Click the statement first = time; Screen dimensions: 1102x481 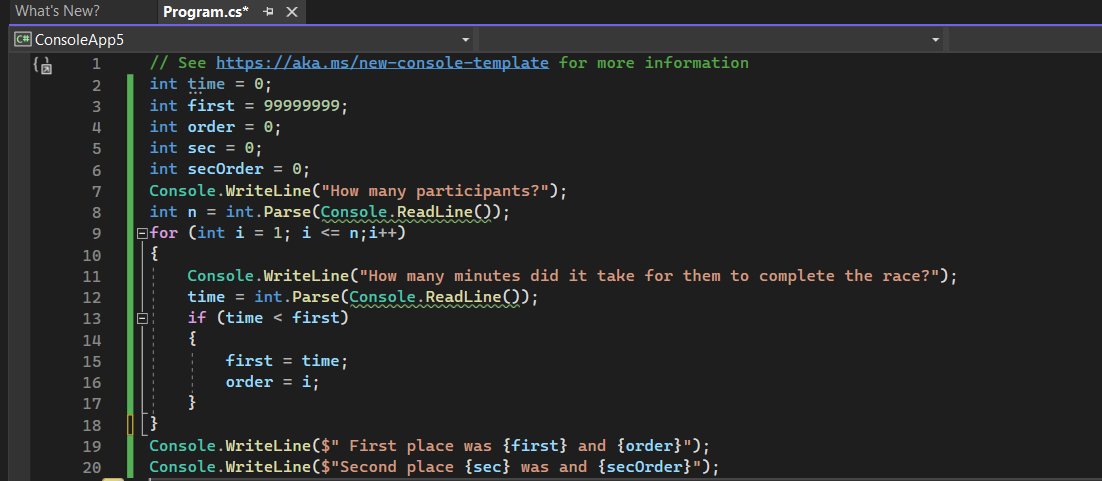click(287, 361)
